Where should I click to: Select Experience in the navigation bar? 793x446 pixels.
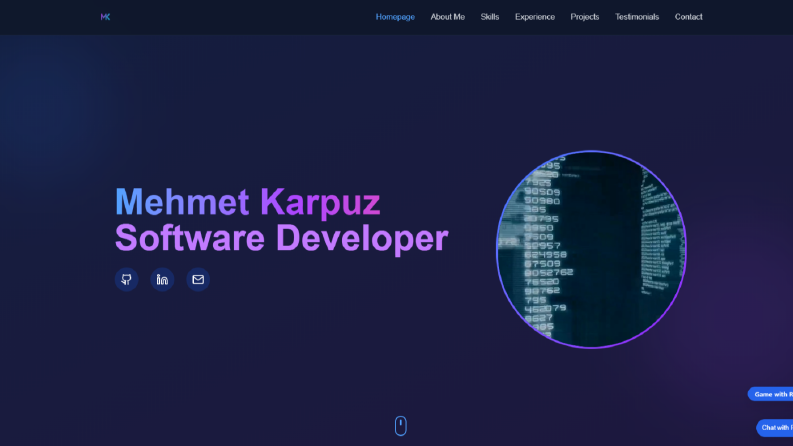tap(535, 17)
